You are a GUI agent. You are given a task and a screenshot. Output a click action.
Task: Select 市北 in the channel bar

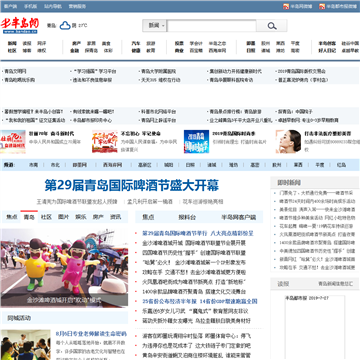55,165
